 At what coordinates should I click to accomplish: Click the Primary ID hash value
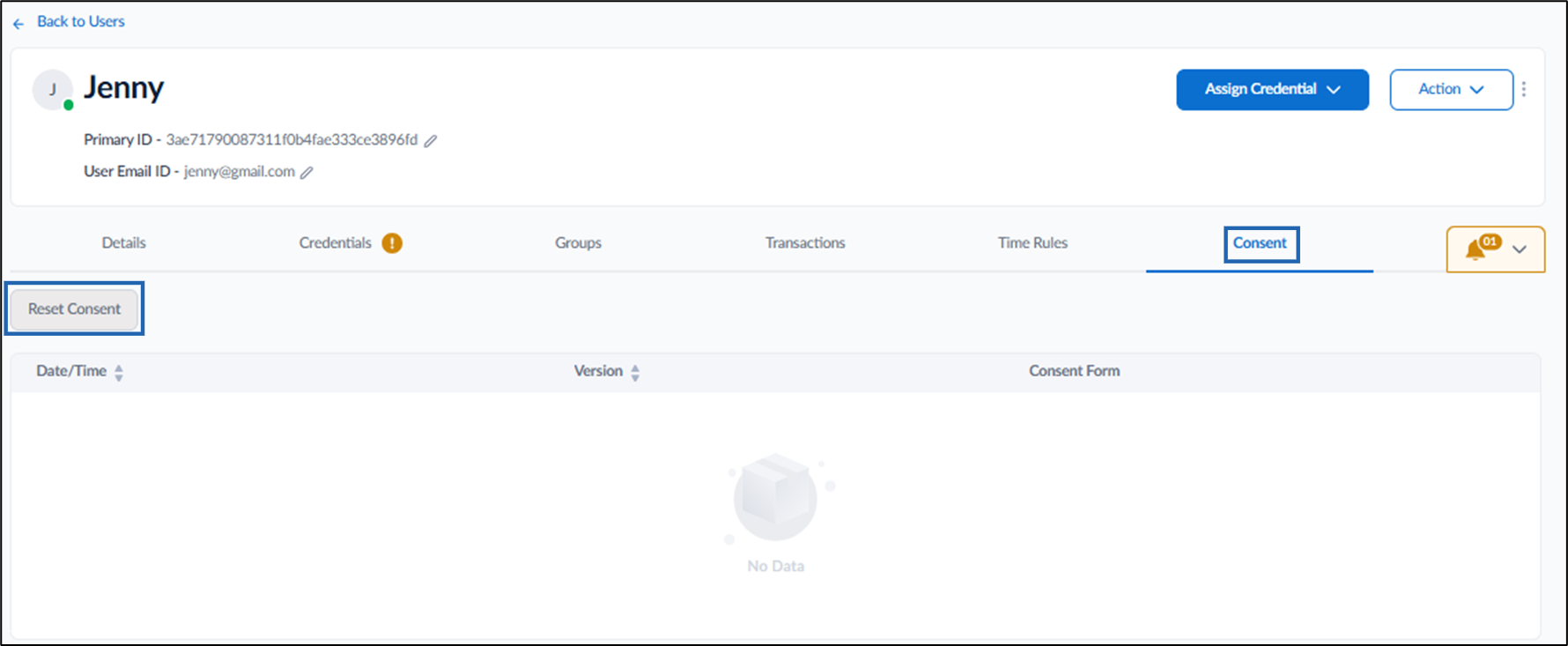[x=292, y=139]
